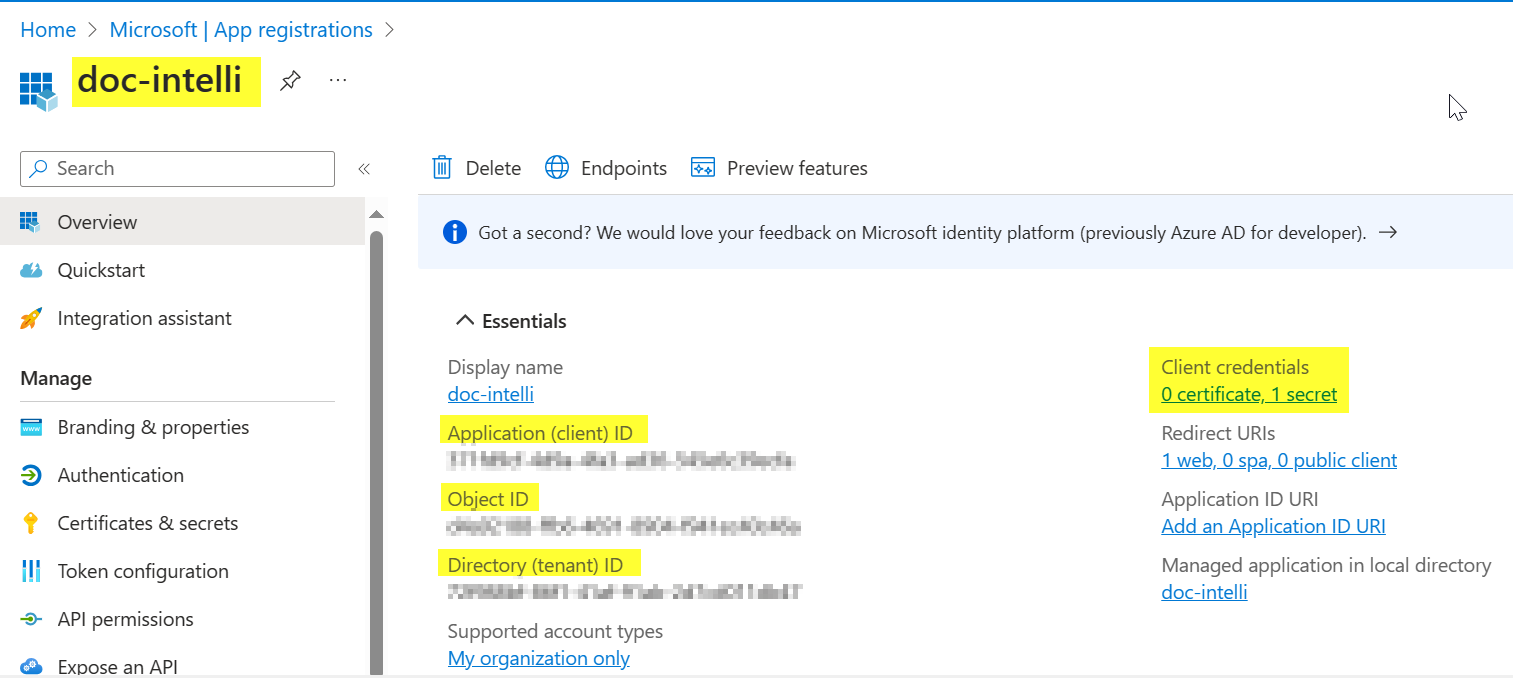The image size is (1513, 678).
Task: Navigate to Home in the breadcrumb
Action: pos(48,30)
